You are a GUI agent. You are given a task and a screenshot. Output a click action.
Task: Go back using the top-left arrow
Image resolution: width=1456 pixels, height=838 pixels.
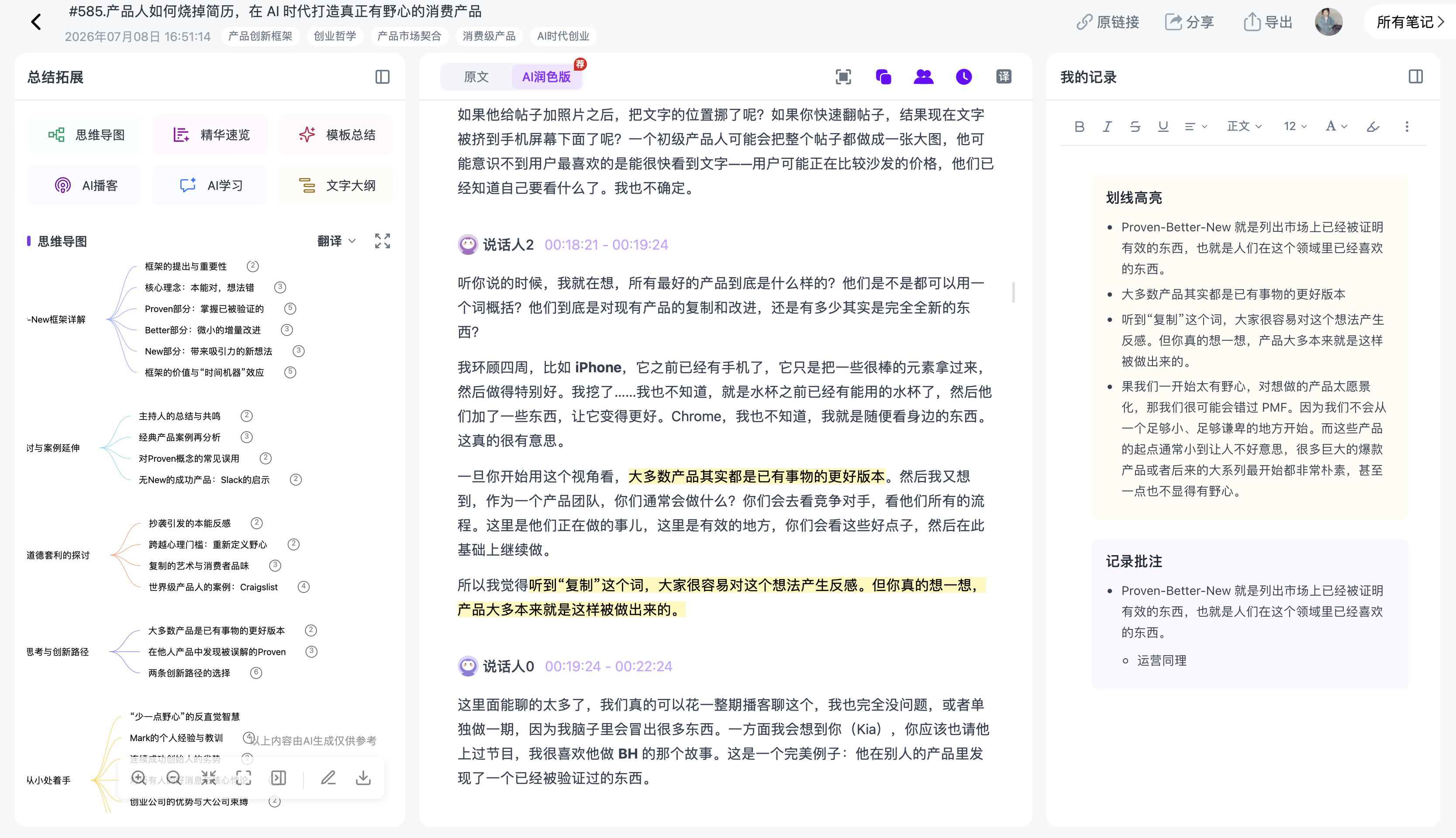point(36,22)
